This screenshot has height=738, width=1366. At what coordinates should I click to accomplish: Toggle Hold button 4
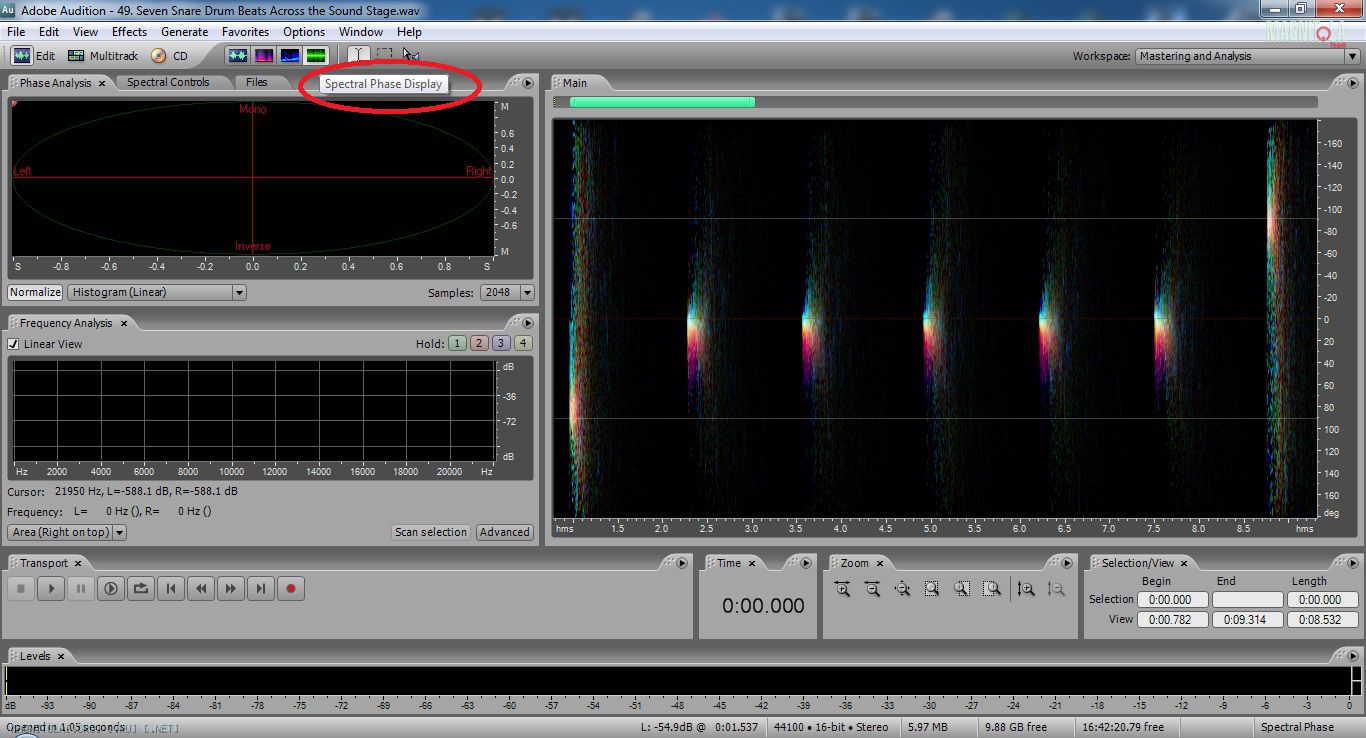(523, 343)
